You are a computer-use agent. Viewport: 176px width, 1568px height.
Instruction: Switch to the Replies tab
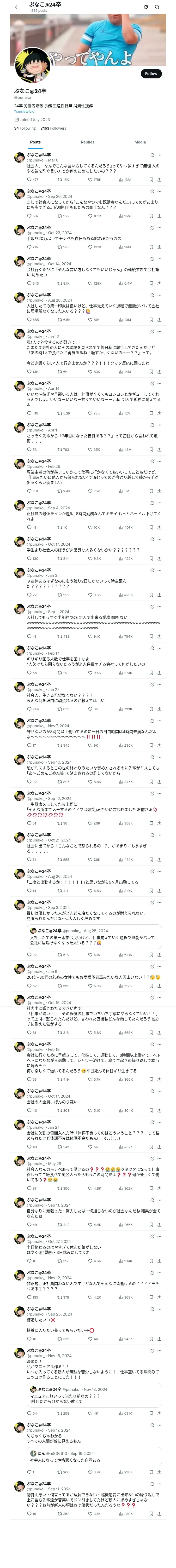(87, 142)
